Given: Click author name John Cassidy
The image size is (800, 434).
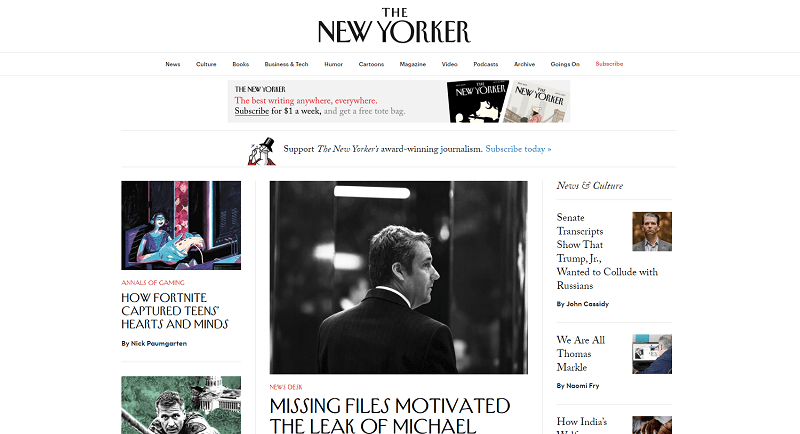Looking at the screenshot, I should [x=588, y=304].
